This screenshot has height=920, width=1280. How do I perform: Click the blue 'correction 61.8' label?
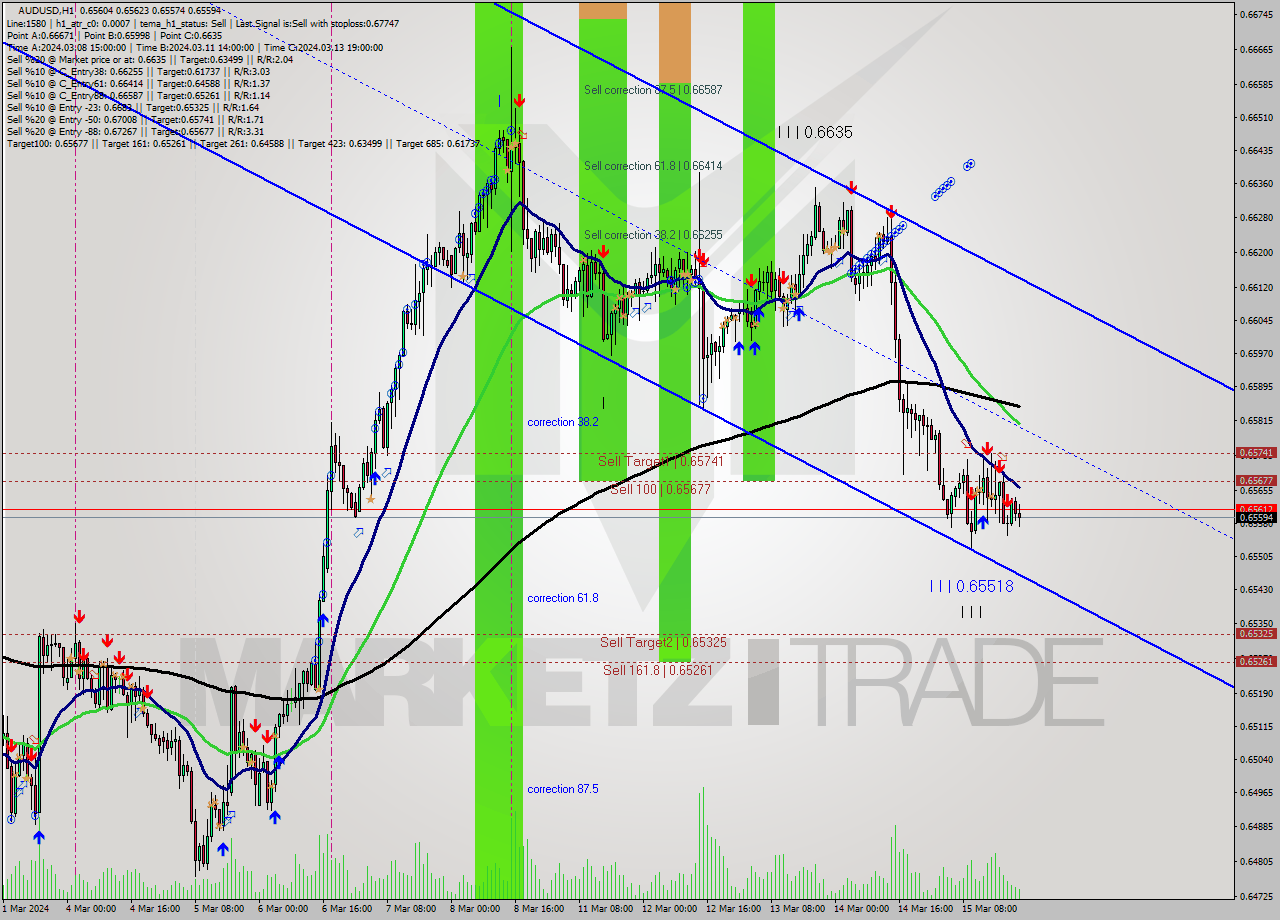(x=563, y=598)
